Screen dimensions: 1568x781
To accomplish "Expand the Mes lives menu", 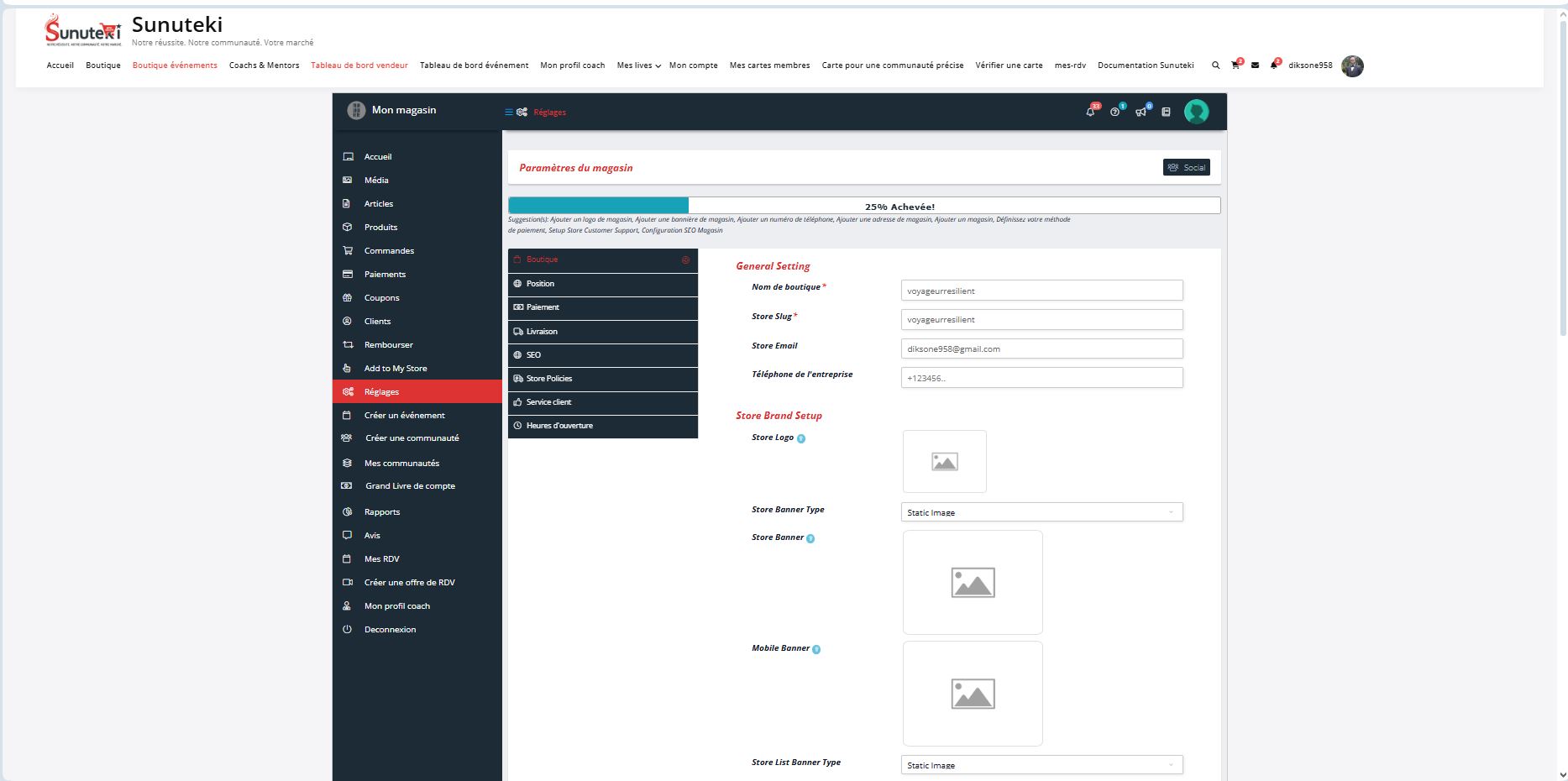I will [638, 66].
